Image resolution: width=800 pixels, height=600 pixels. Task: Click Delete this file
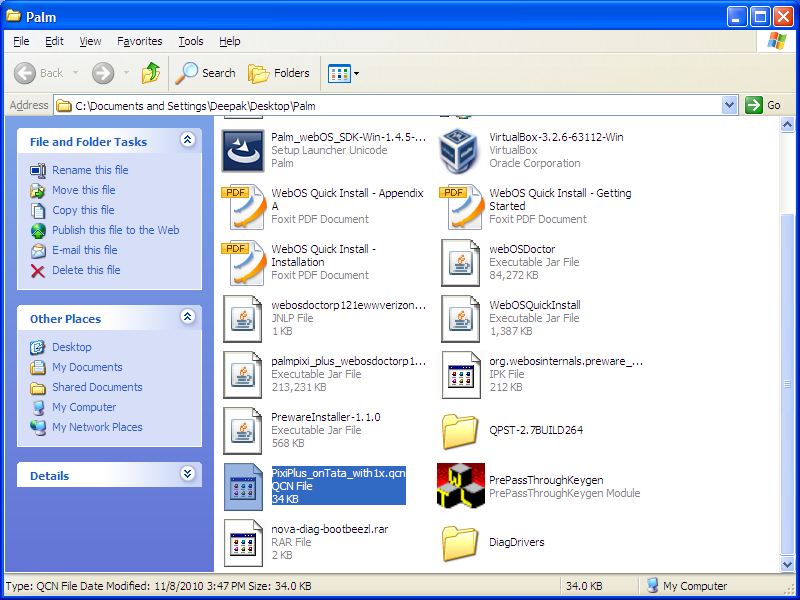click(x=86, y=270)
